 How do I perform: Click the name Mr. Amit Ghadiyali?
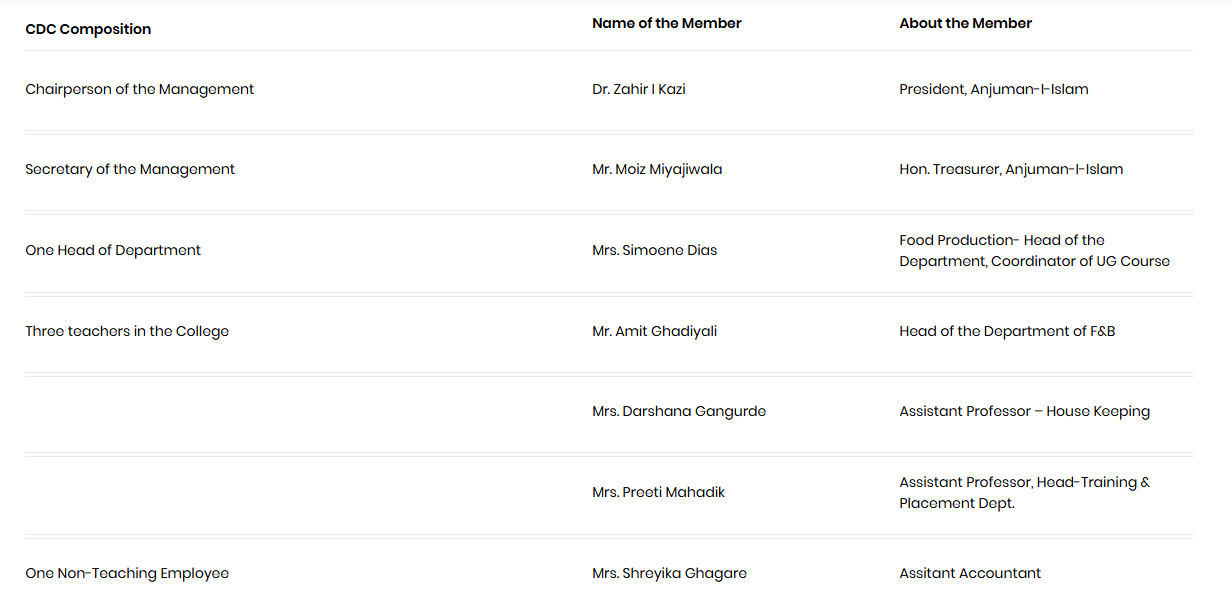tap(654, 331)
